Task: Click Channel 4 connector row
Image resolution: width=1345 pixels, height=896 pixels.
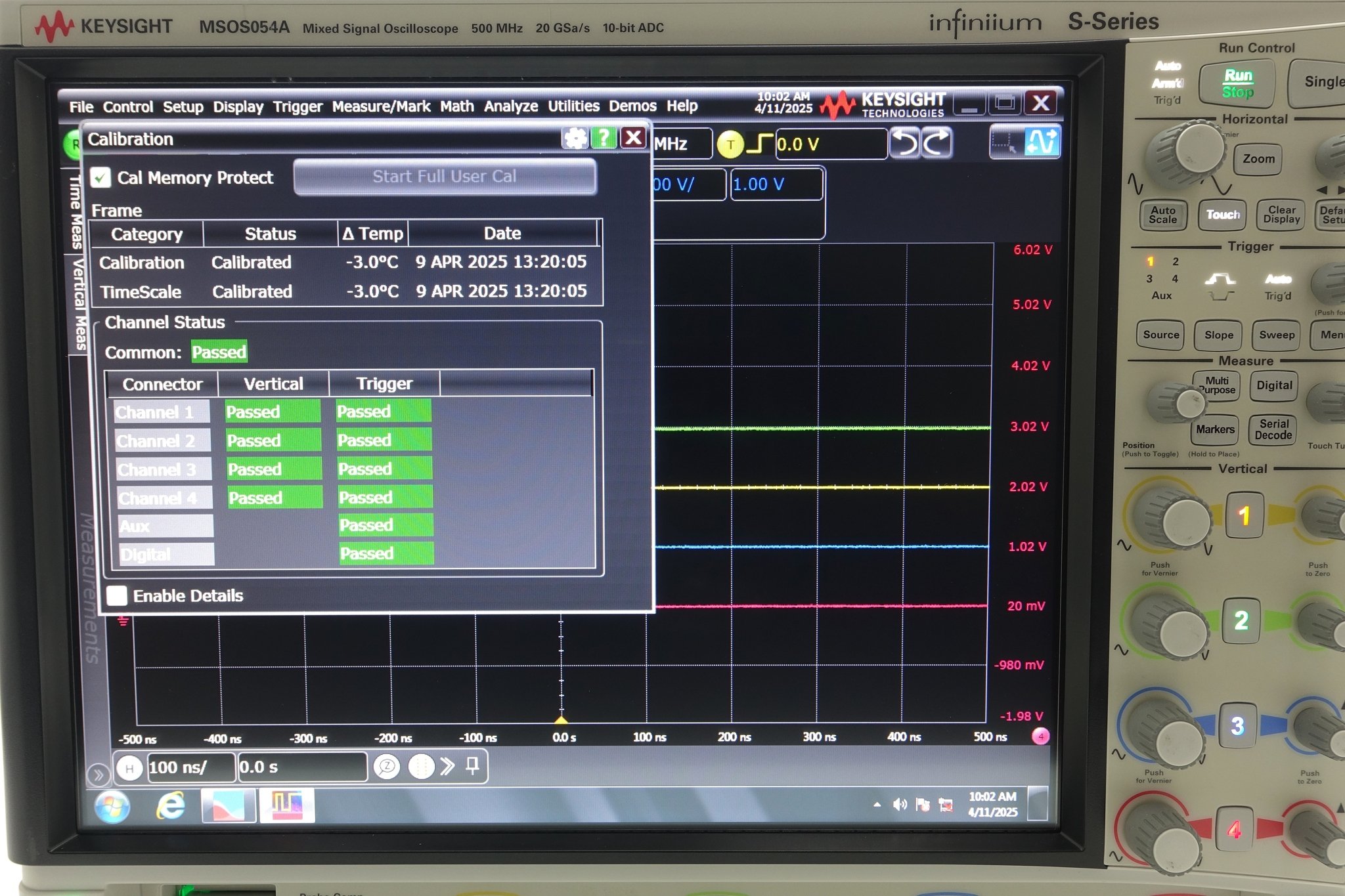Action: coord(165,498)
